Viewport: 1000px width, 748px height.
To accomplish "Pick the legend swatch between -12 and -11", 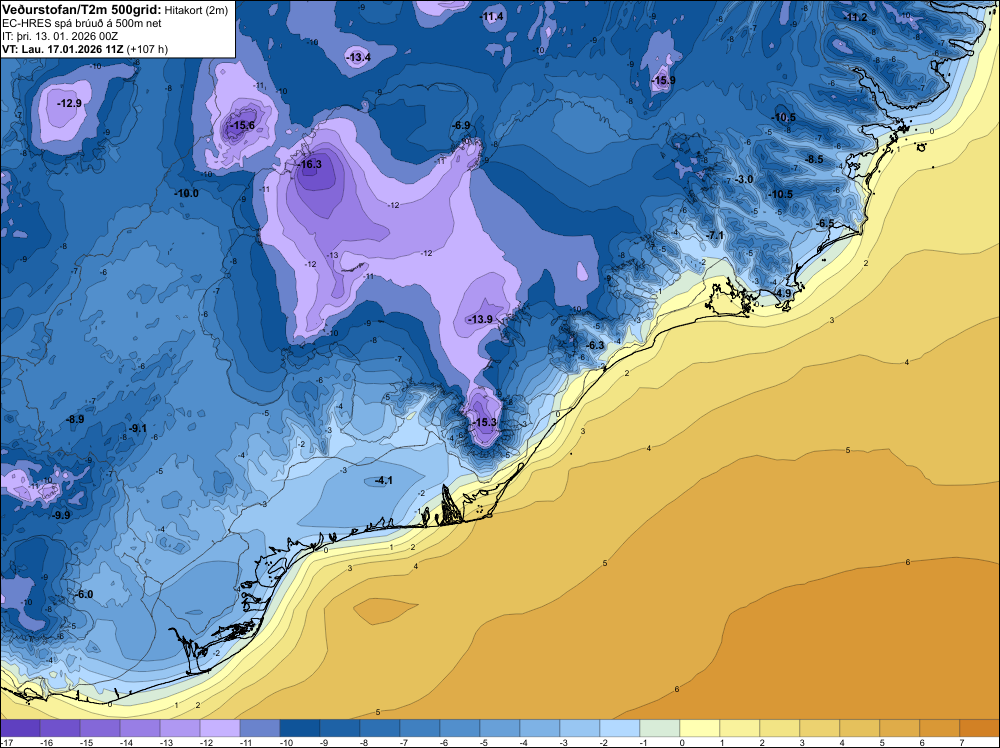I will point(220,728).
